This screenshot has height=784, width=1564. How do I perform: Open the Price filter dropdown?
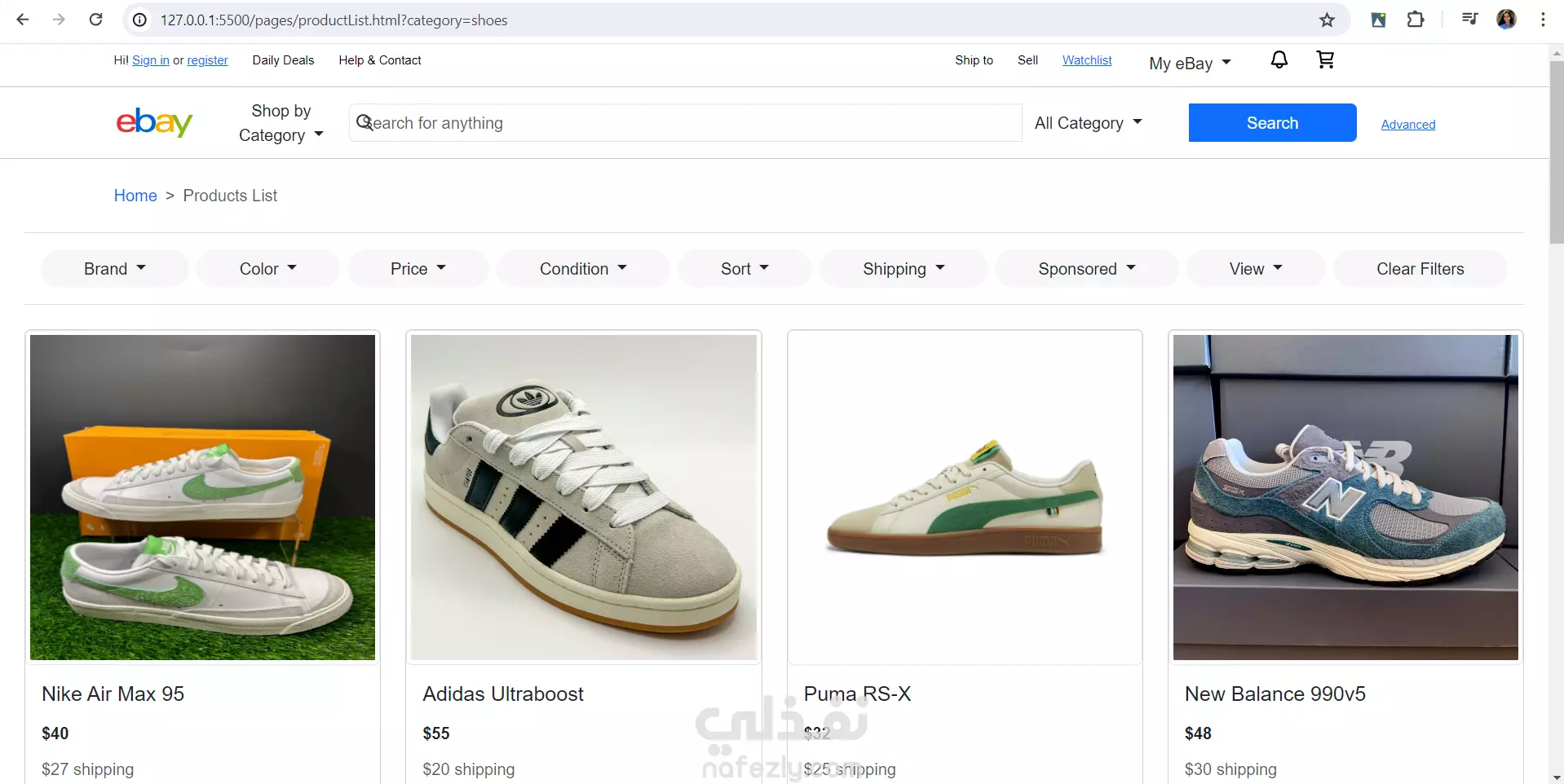tap(418, 269)
